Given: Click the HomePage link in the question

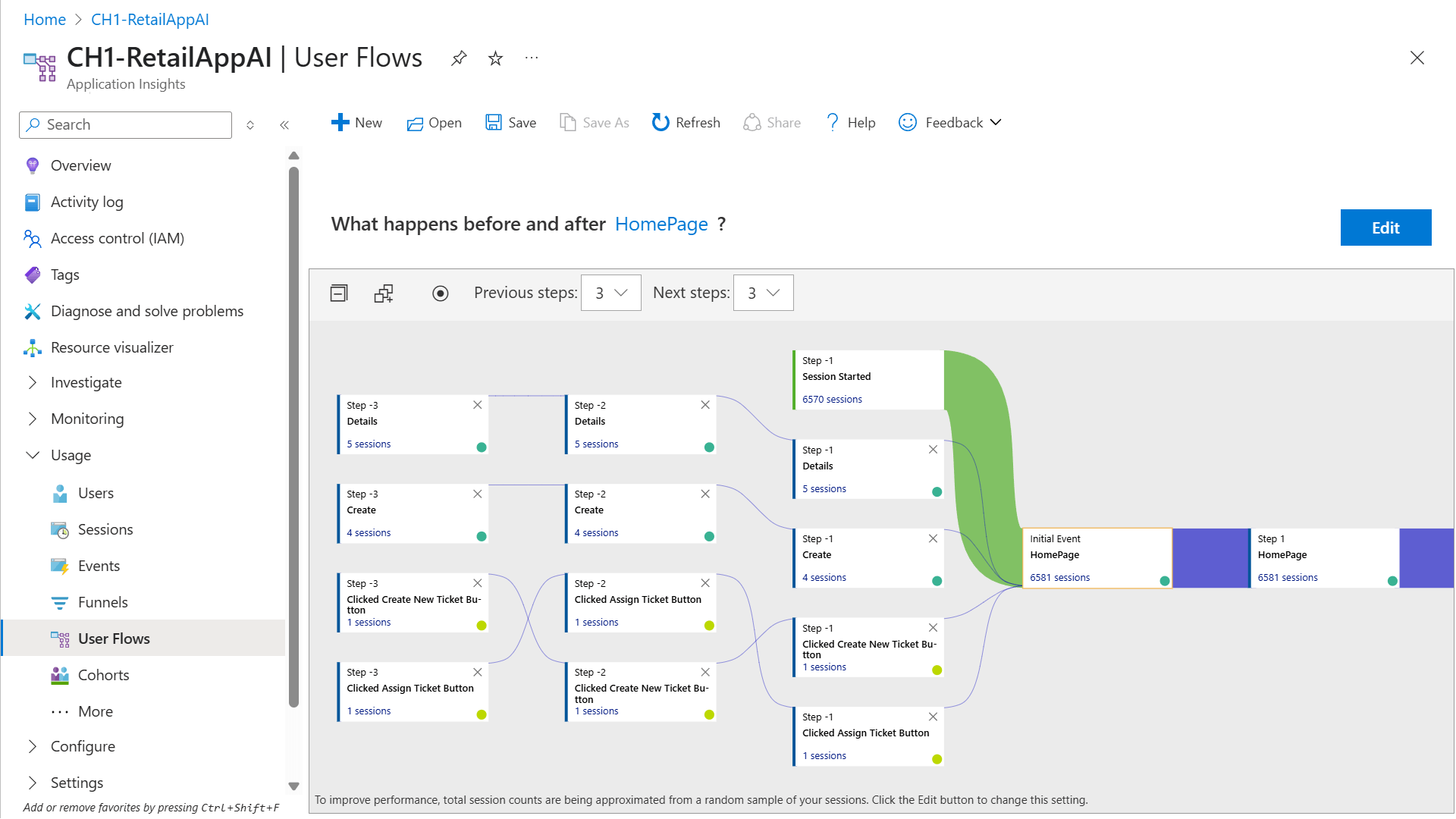Looking at the screenshot, I should [661, 224].
